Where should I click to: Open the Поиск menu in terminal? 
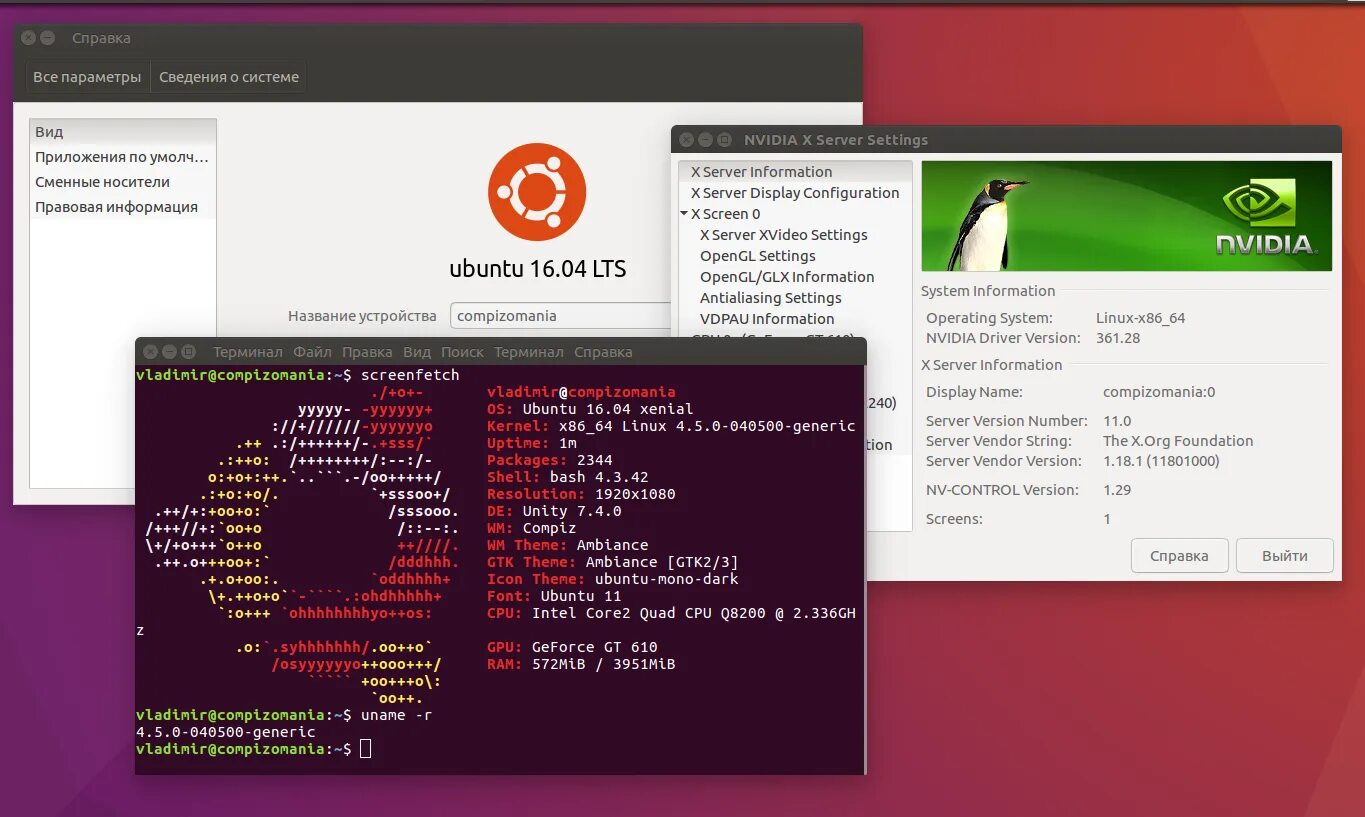462,352
